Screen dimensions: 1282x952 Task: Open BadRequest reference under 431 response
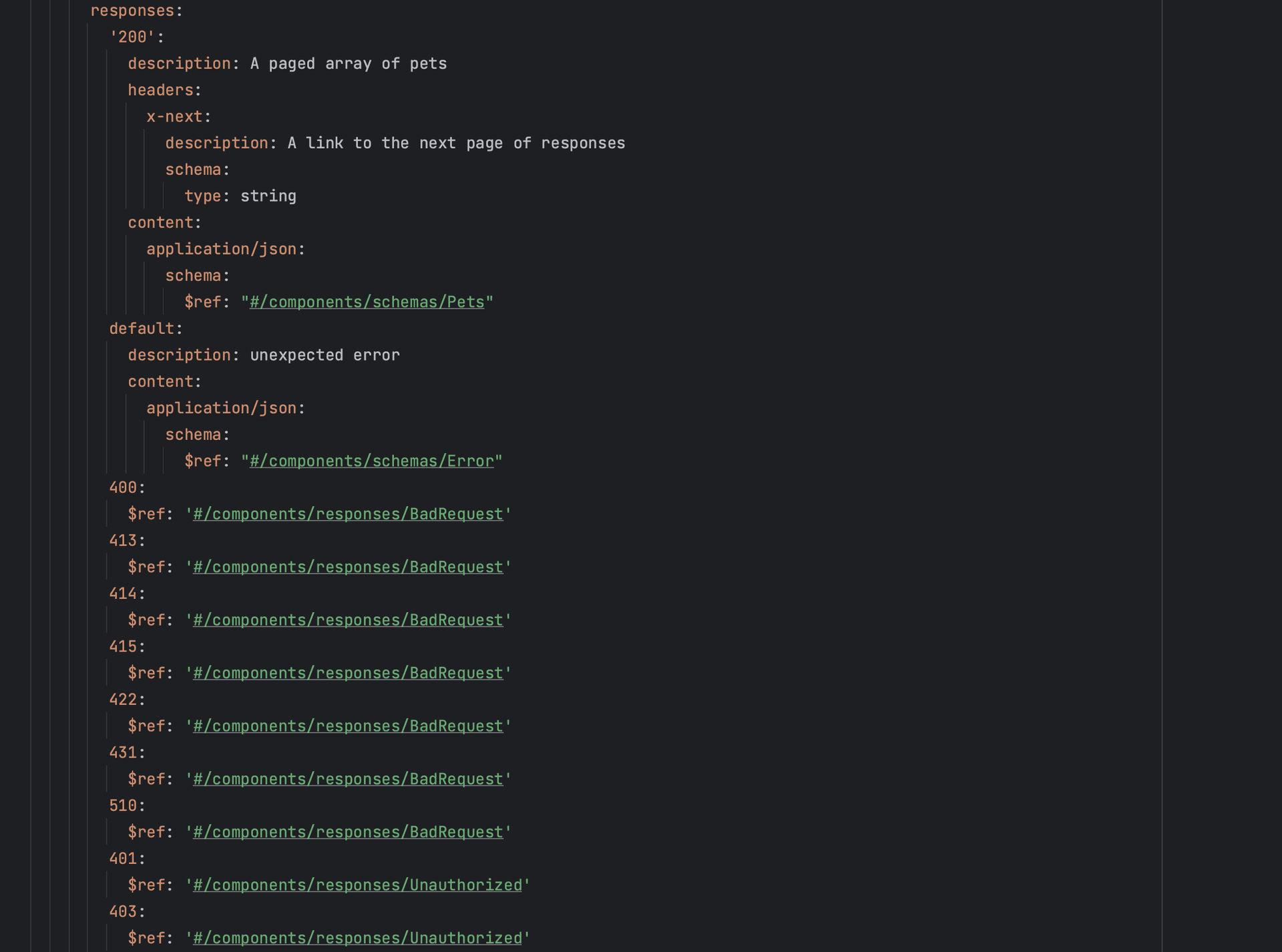pos(348,779)
